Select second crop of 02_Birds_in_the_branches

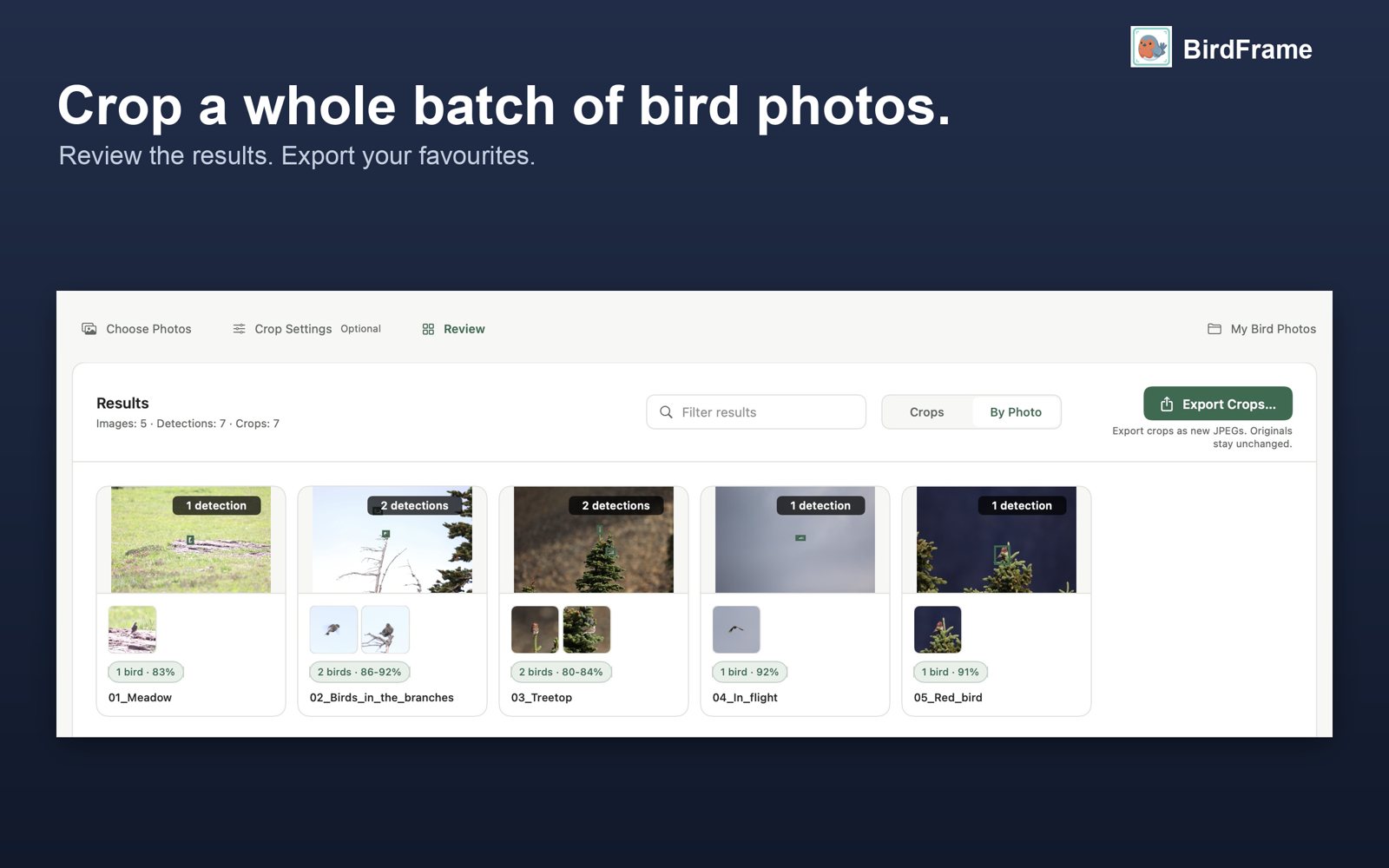385,629
